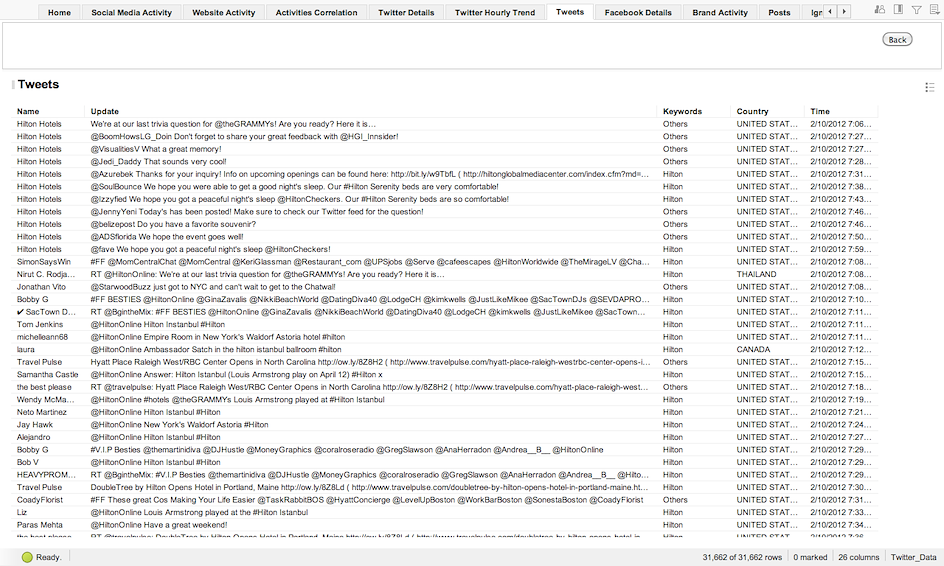Select the SacTown D... checkmark name cell
Image resolution: width=944 pixels, height=566 pixels.
(x=46, y=312)
